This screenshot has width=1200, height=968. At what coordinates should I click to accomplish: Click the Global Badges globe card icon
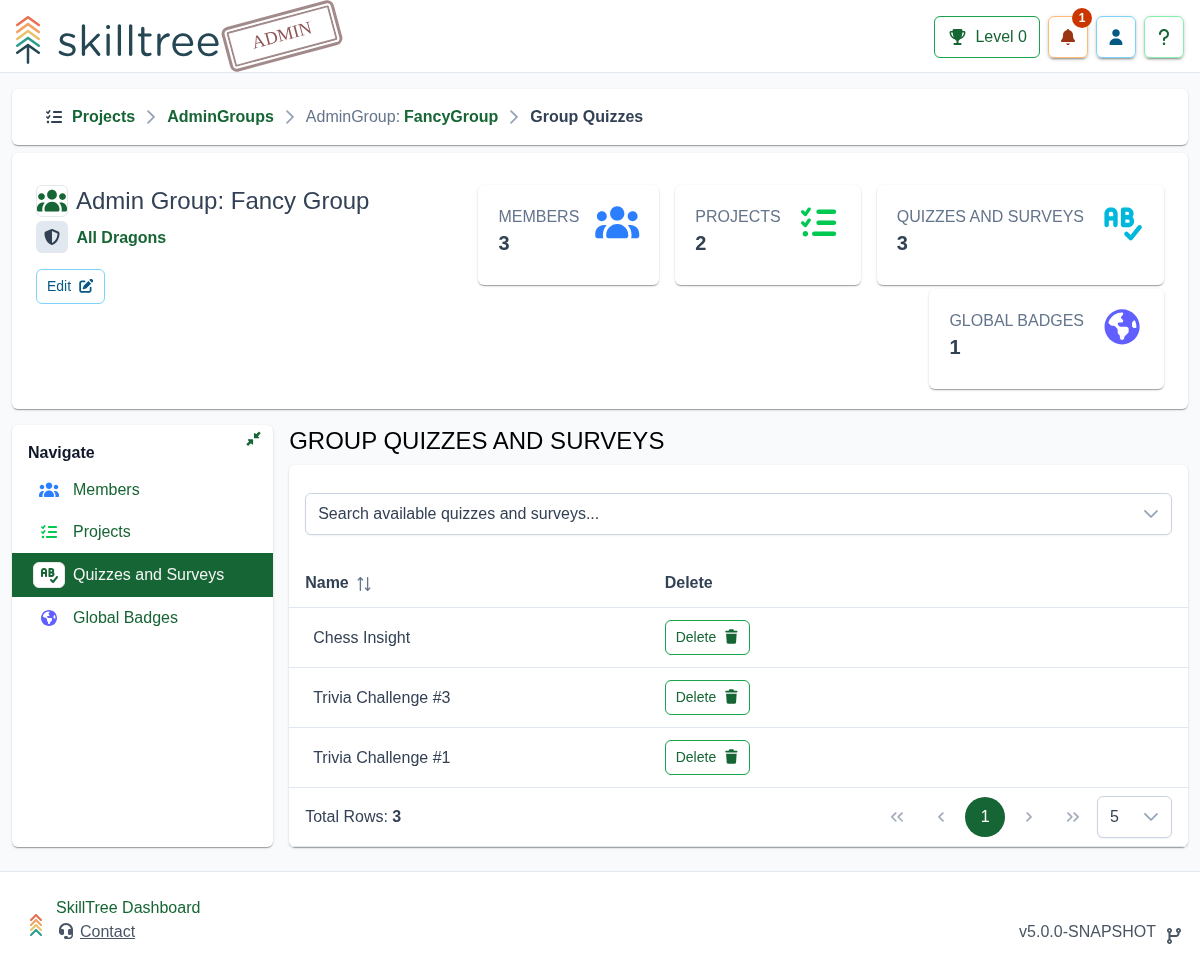coord(1122,327)
